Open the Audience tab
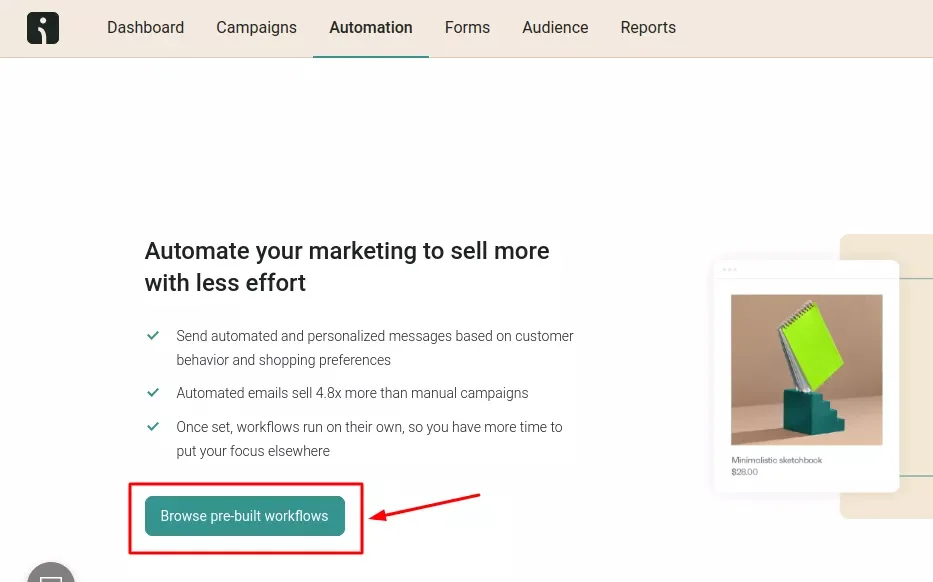This screenshot has height=582, width=933. click(555, 28)
